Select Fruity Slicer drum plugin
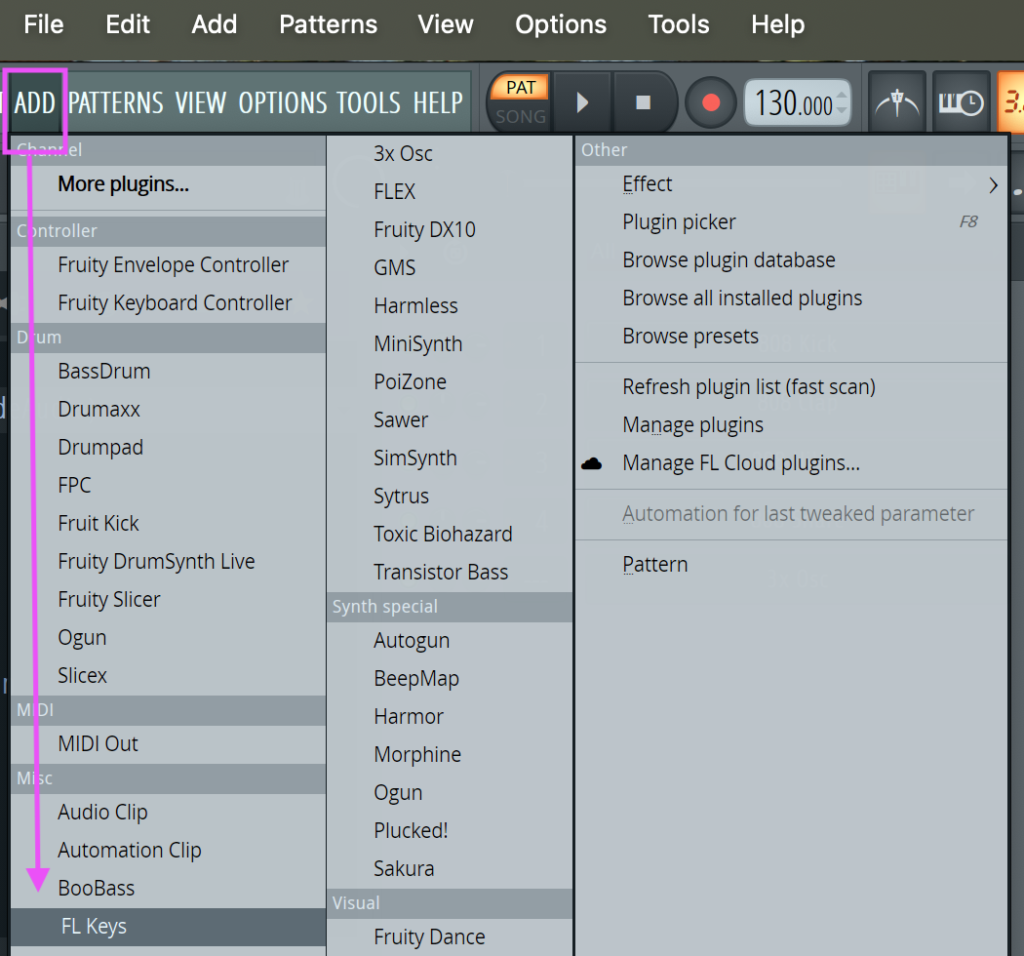The width and height of the screenshot is (1024, 956). (x=109, y=599)
